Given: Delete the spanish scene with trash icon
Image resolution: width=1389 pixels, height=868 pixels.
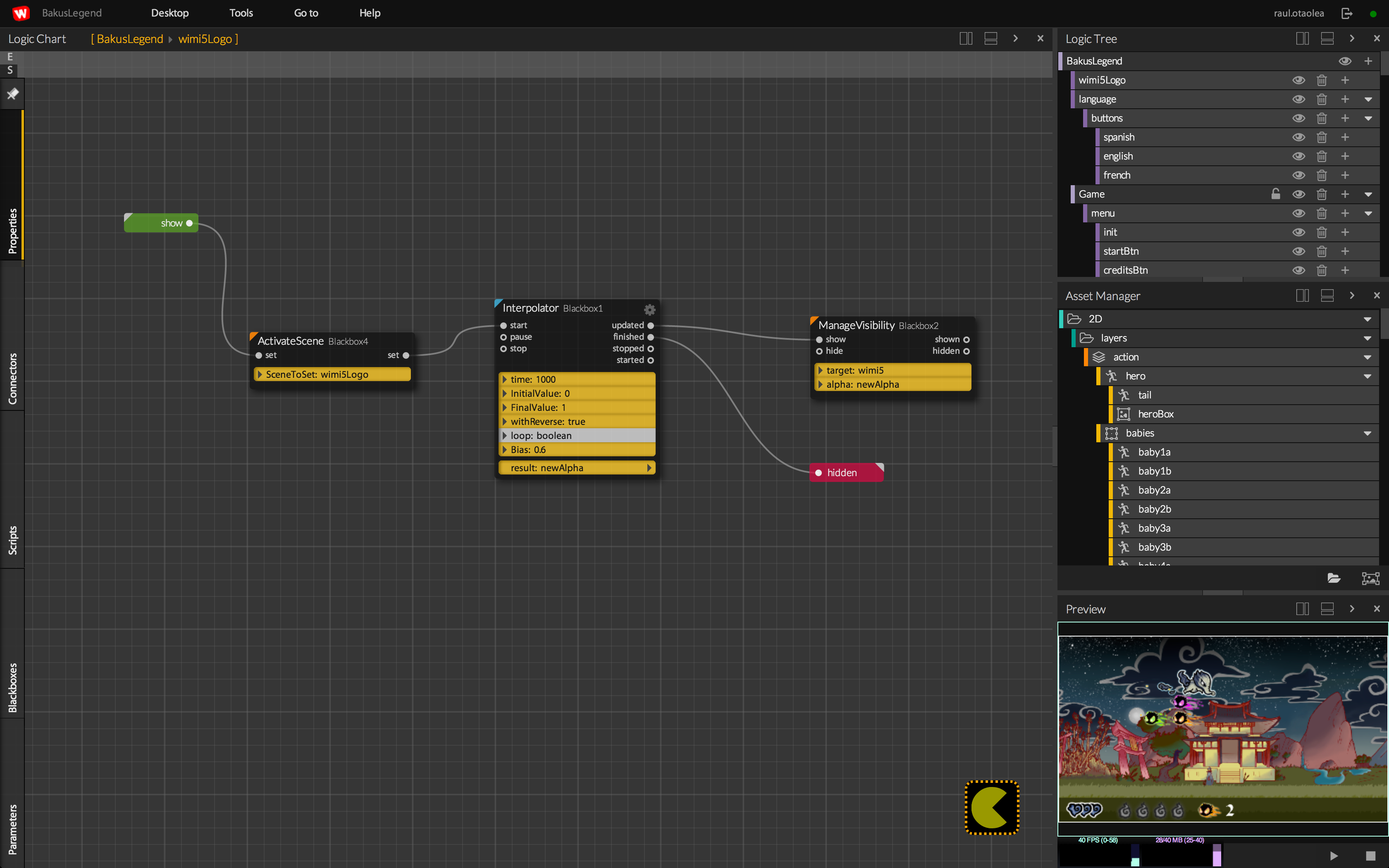Looking at the screenshot, I should [1321, 137].
